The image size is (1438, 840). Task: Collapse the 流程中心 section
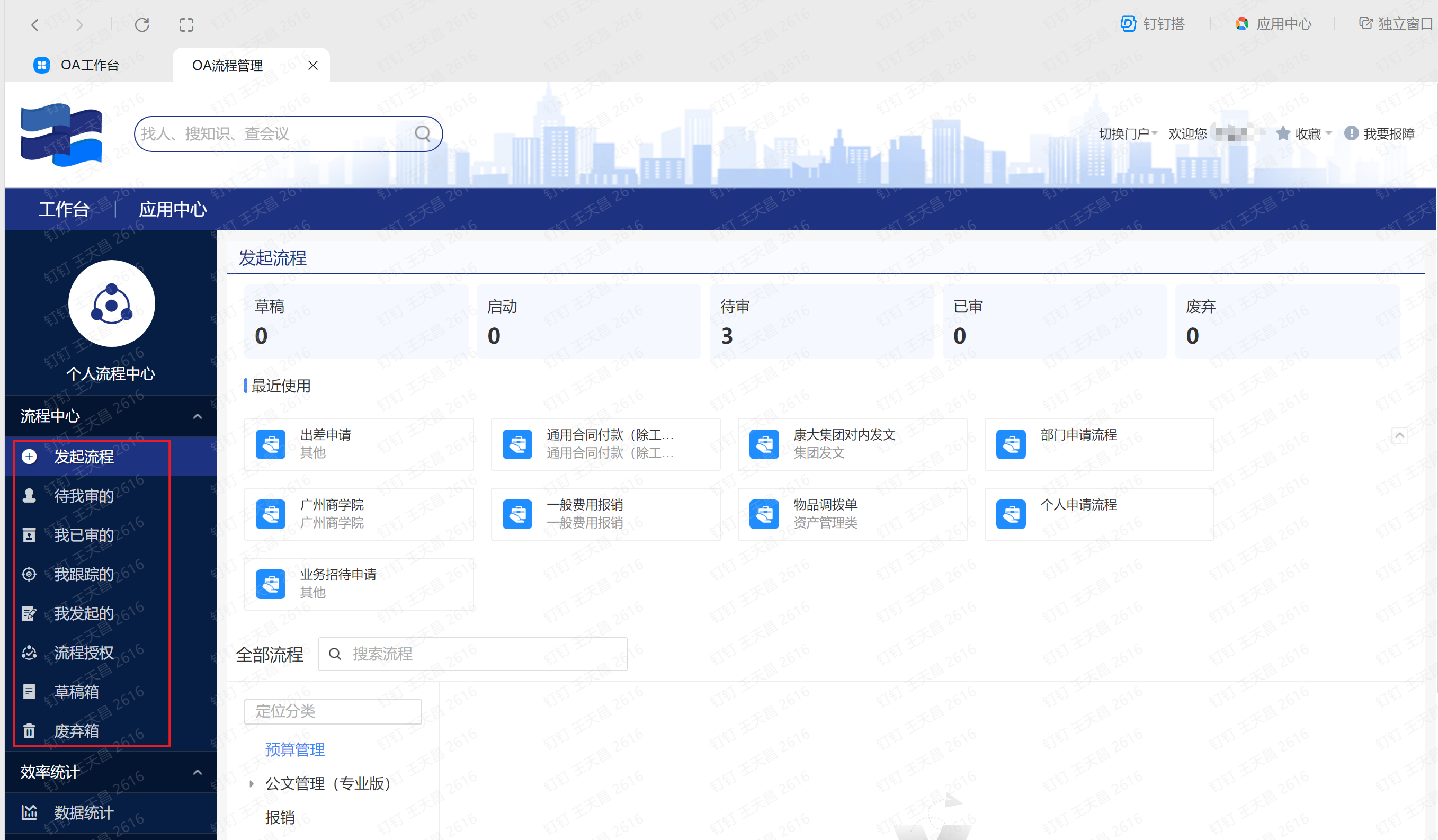[x=198, y=416]
